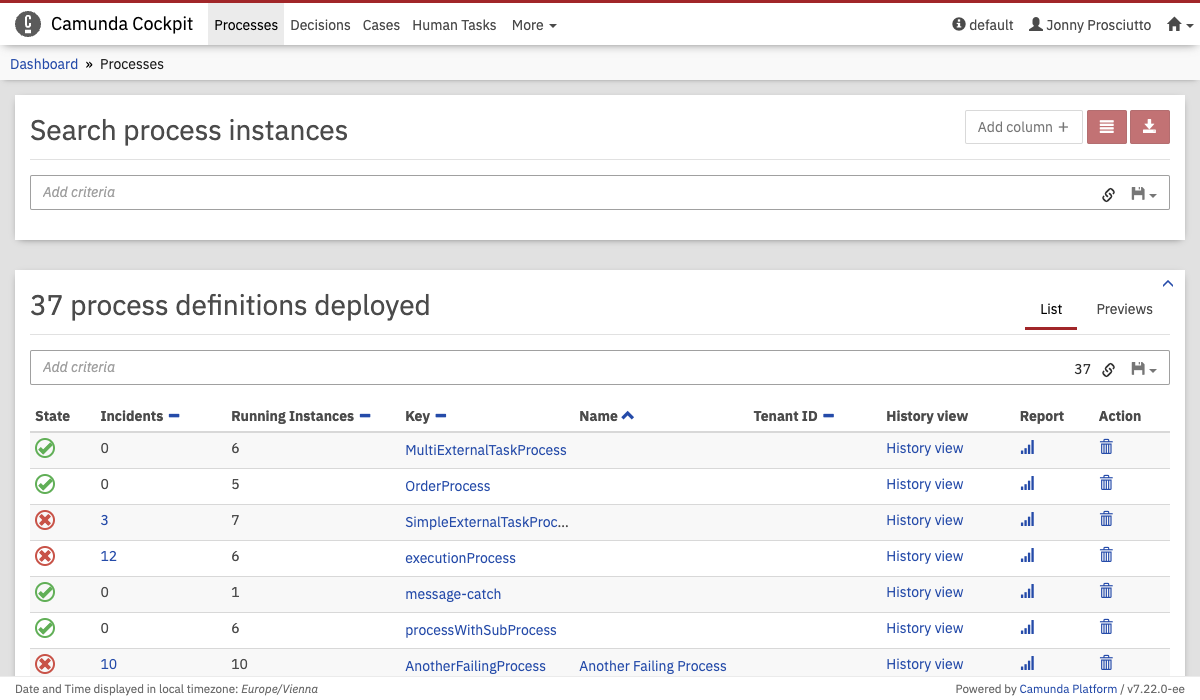This screenshot has width=1200, height=700.
Task: Click the Camunda logo icon
Action: [x=28, y=25]
